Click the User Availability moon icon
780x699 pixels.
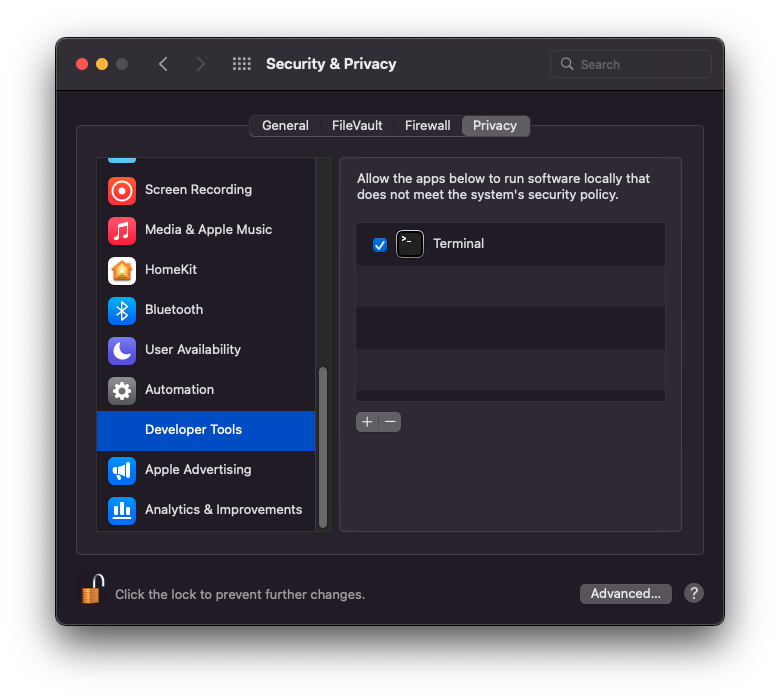point(122,350)
